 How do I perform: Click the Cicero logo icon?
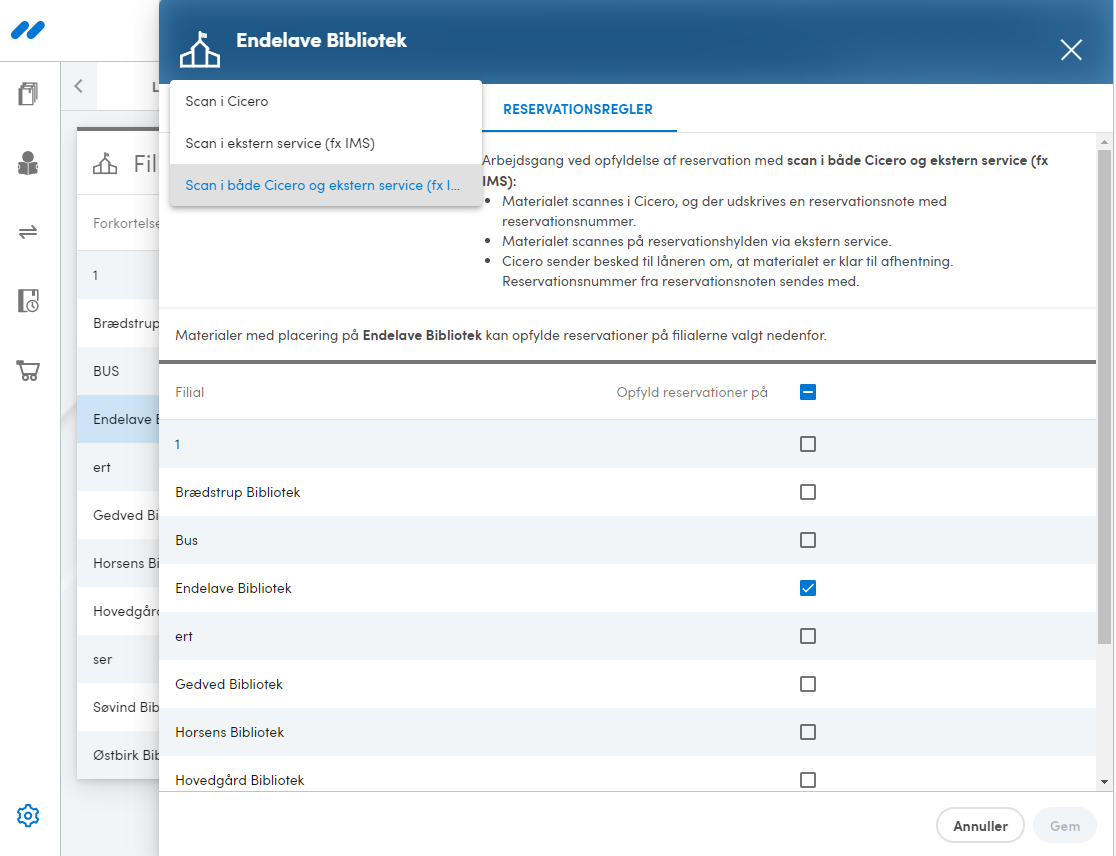pyautogui.click(x=28, y=30)
